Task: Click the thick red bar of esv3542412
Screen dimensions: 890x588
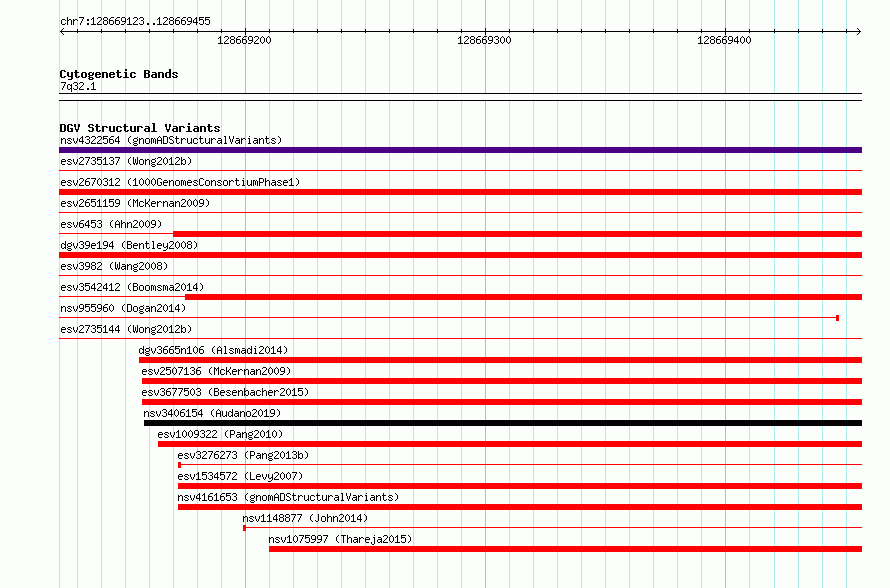Action: click(x=523, y=297)
